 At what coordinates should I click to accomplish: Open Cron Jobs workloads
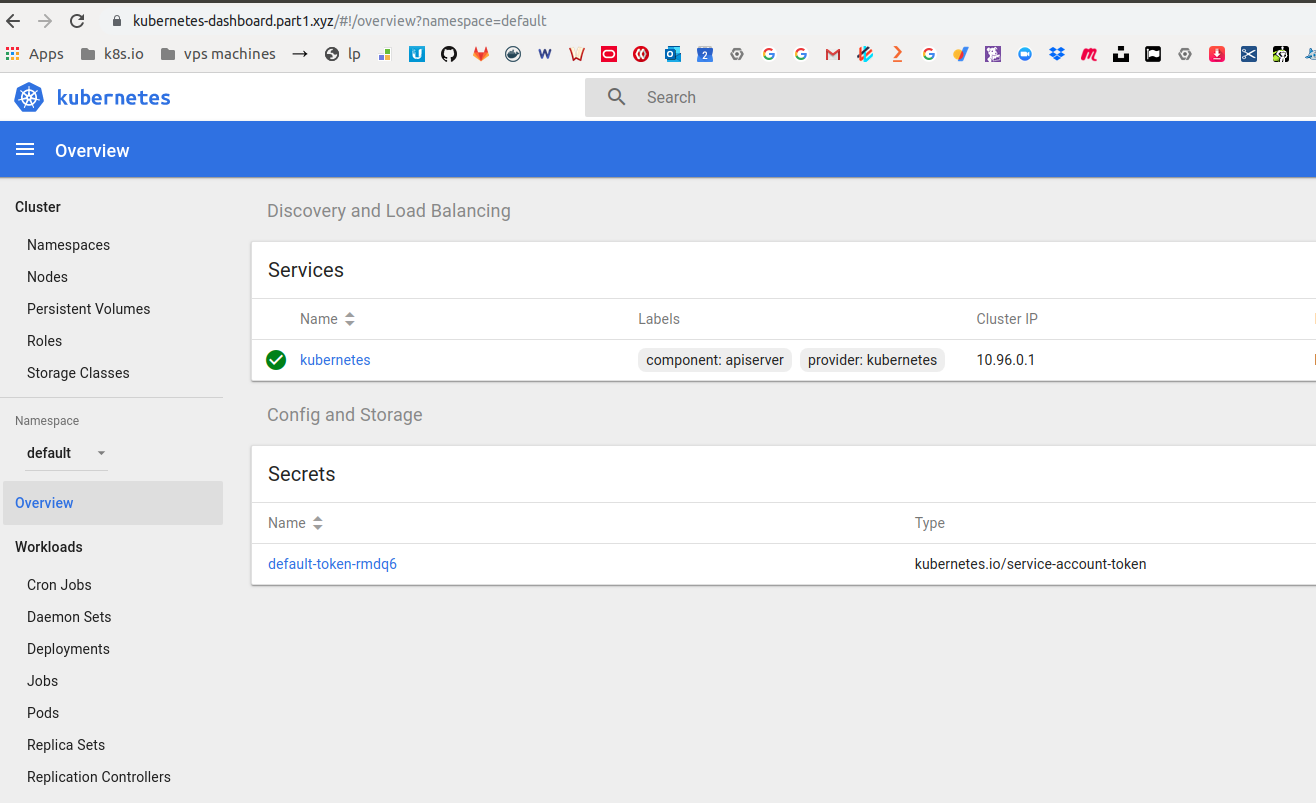[59, 585]
